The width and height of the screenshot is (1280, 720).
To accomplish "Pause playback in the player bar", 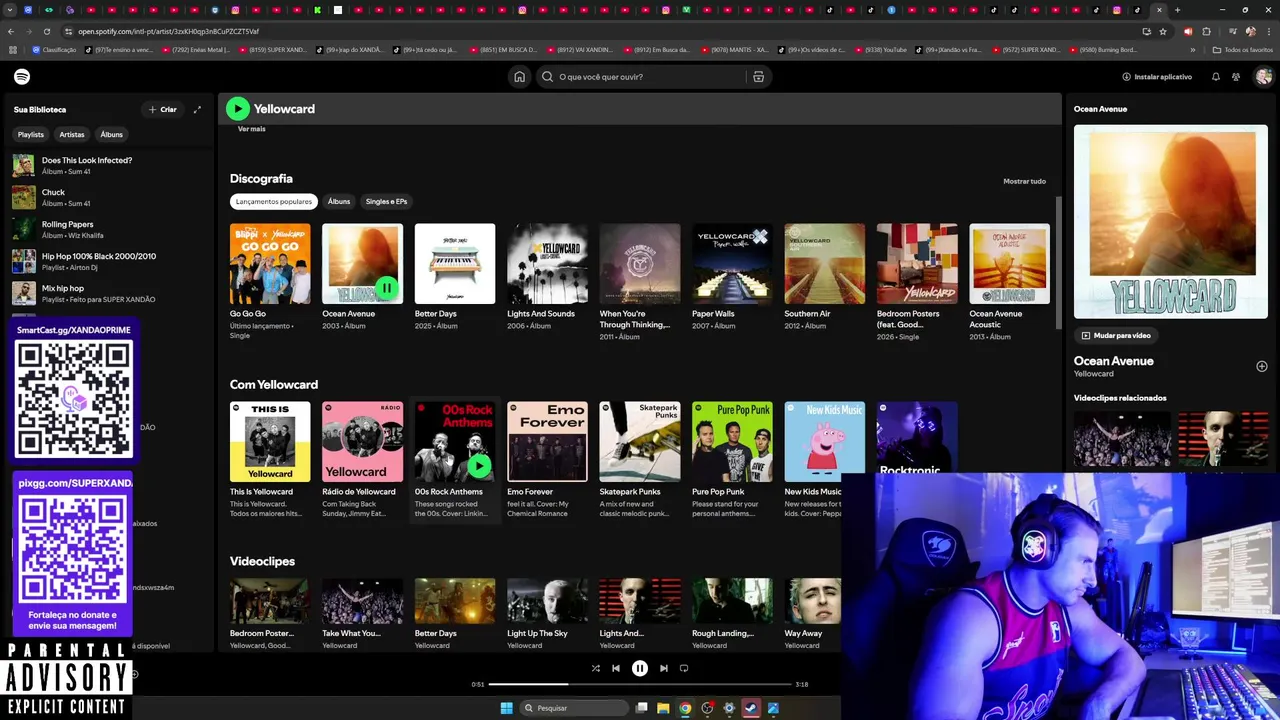I will coord(640,668).
